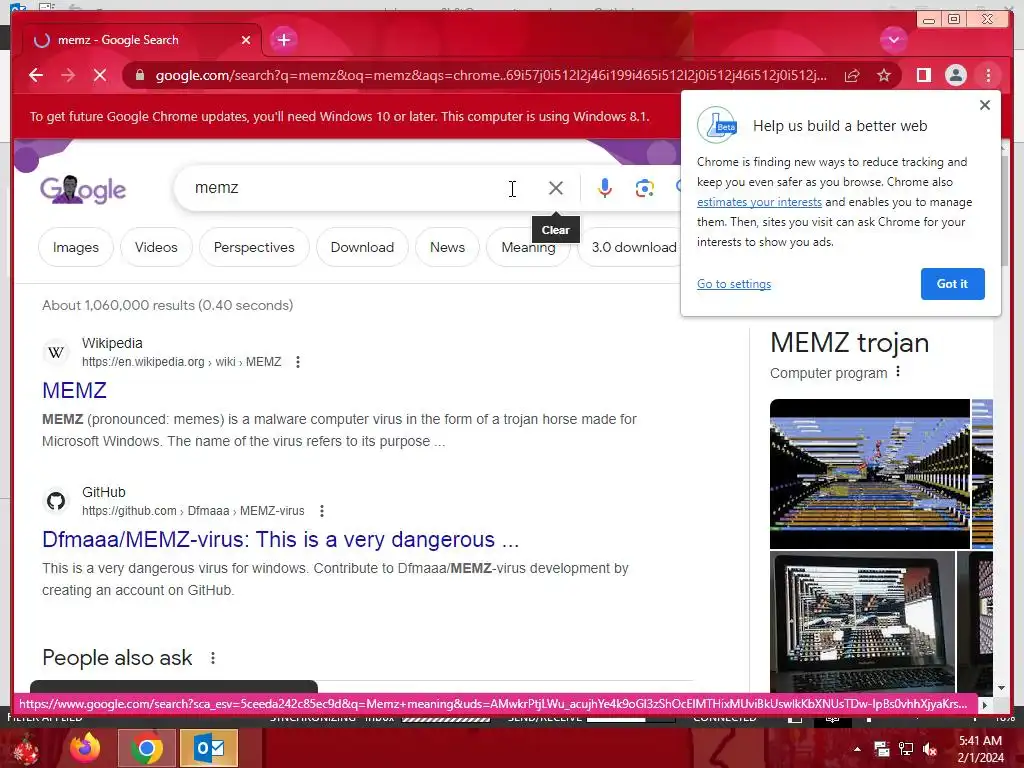Toggle the Chrome side panel

(x=923, y=75)
